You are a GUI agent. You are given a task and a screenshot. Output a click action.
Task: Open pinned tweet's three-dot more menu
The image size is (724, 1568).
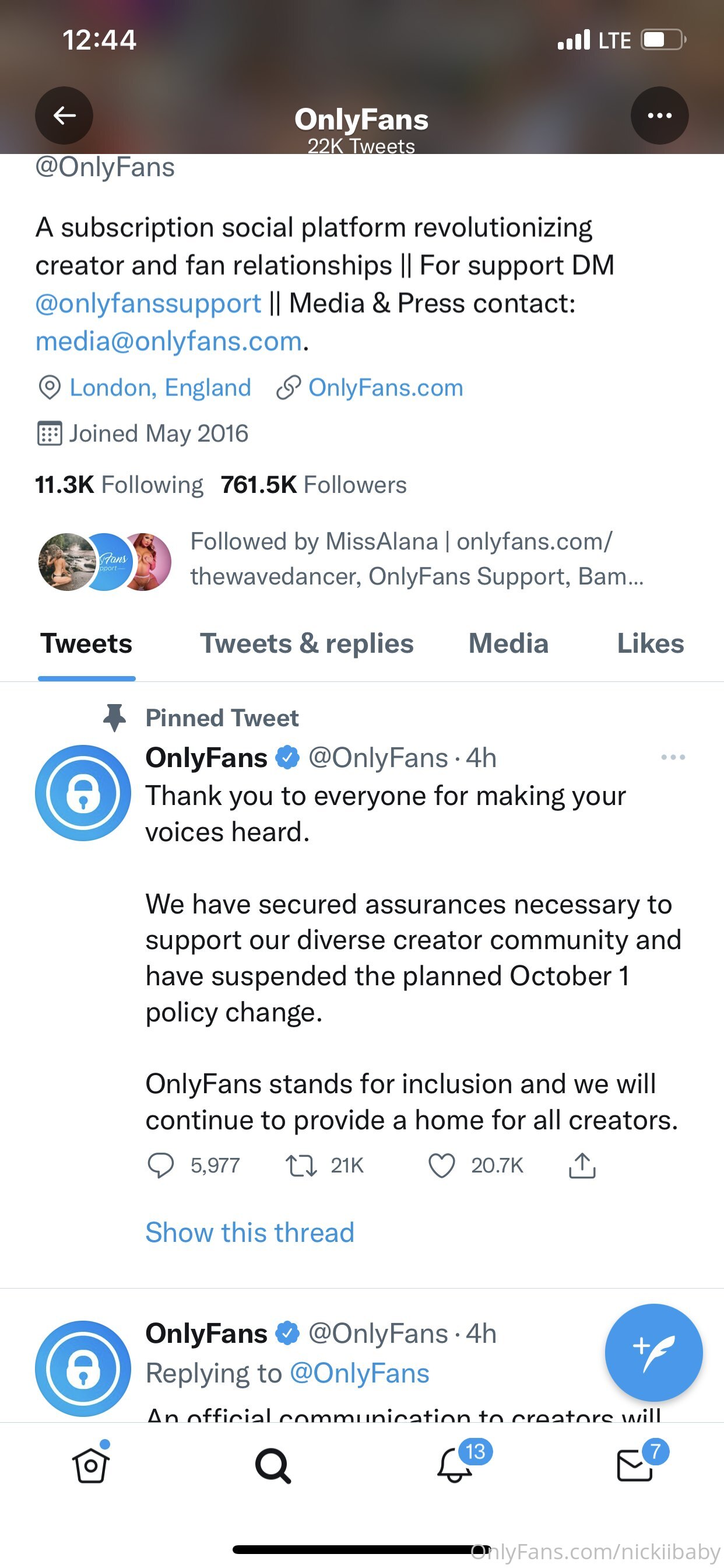point(673,757)
